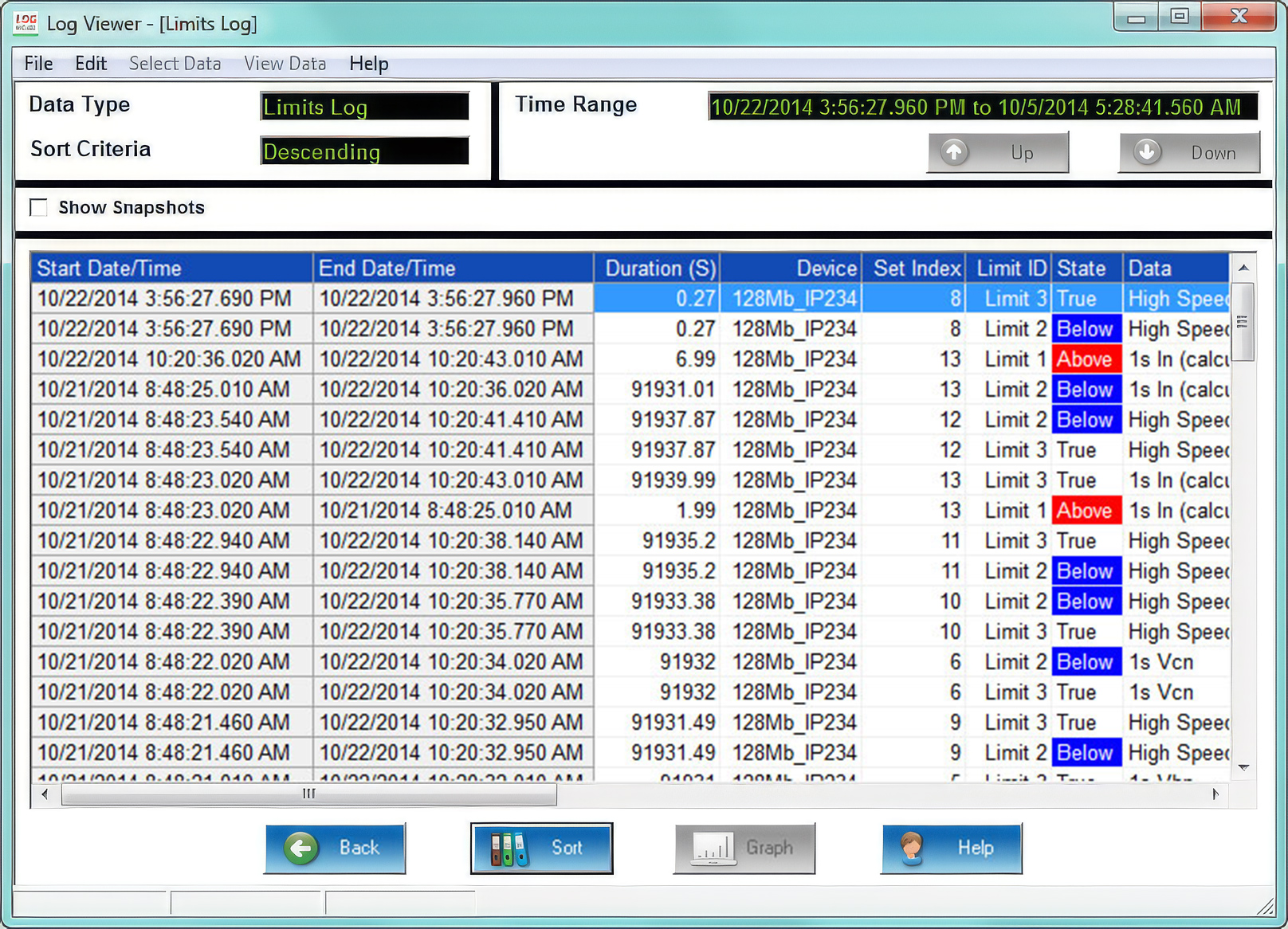The width and height of the screenshot is (1288, 929).
Task: Open the Help menu
Action: pyautogui.click(x=369, y=64)
